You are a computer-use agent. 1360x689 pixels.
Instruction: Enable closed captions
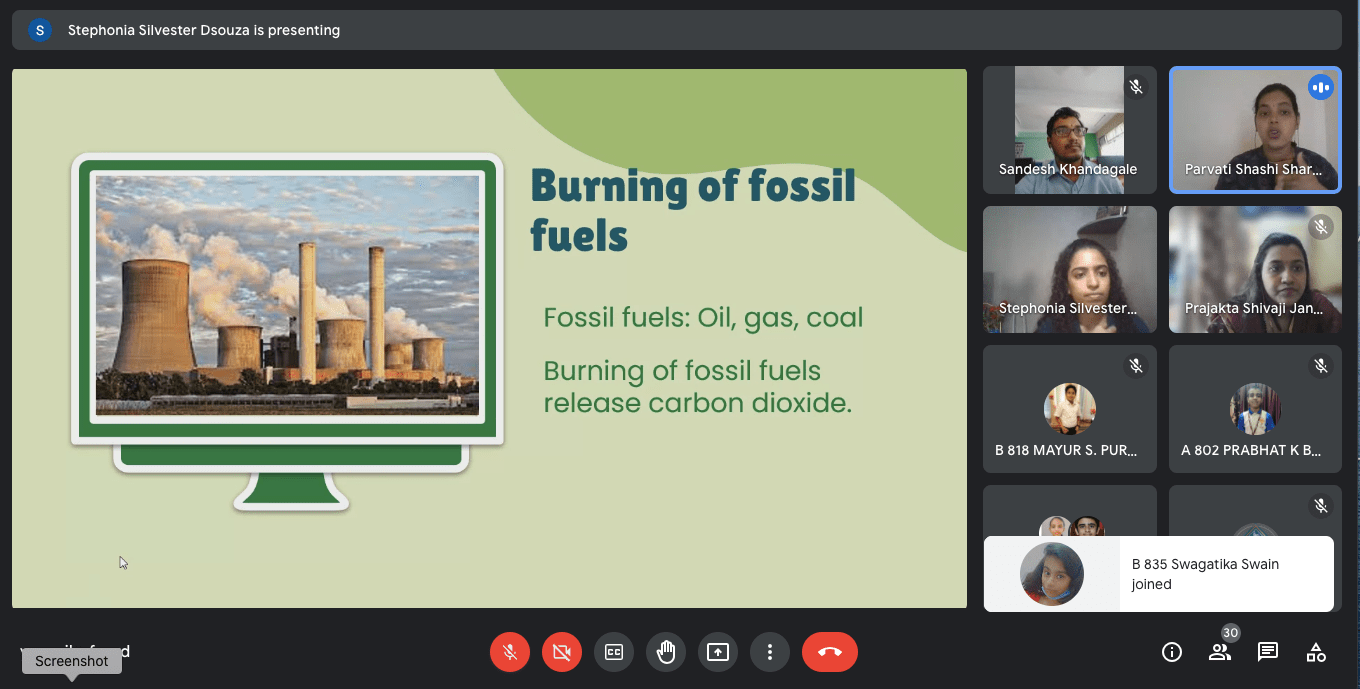tap(614, 651)
